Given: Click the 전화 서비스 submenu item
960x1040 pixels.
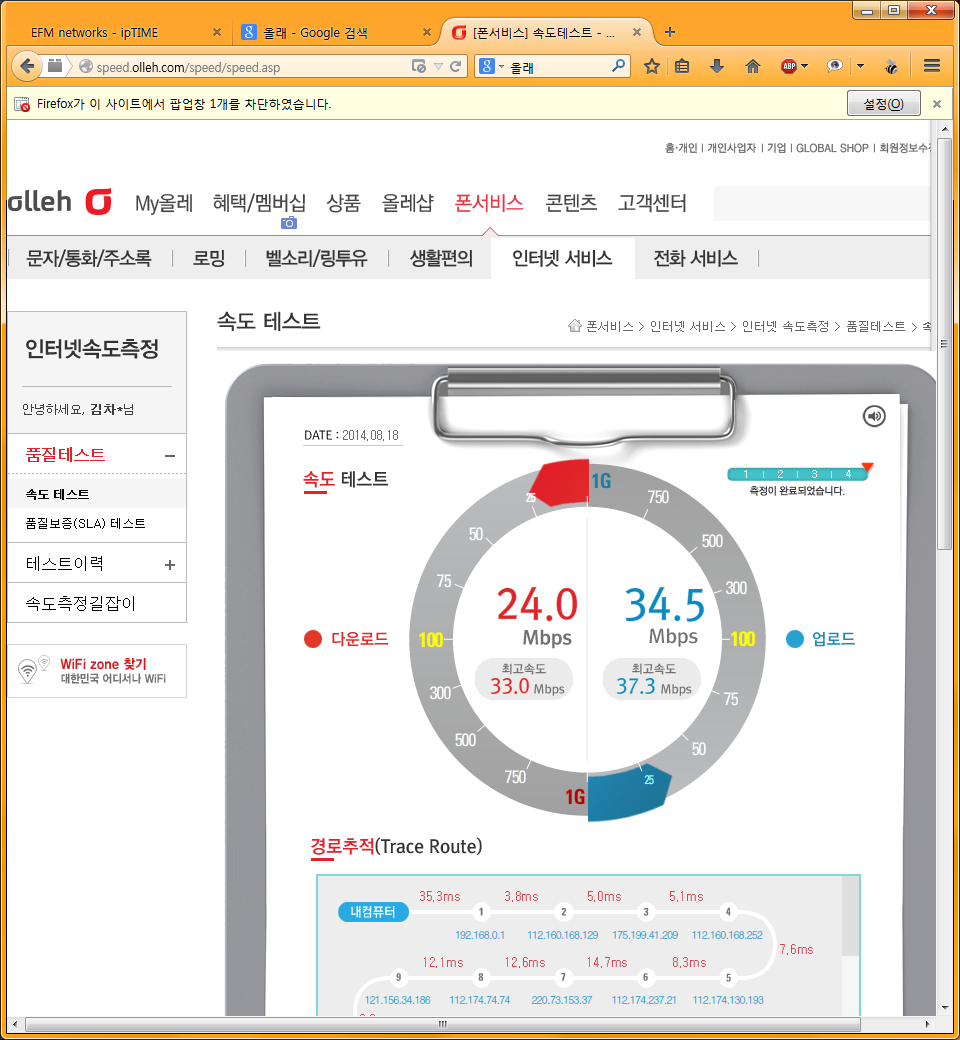Looking at the screenshot, I should point(695,258).
